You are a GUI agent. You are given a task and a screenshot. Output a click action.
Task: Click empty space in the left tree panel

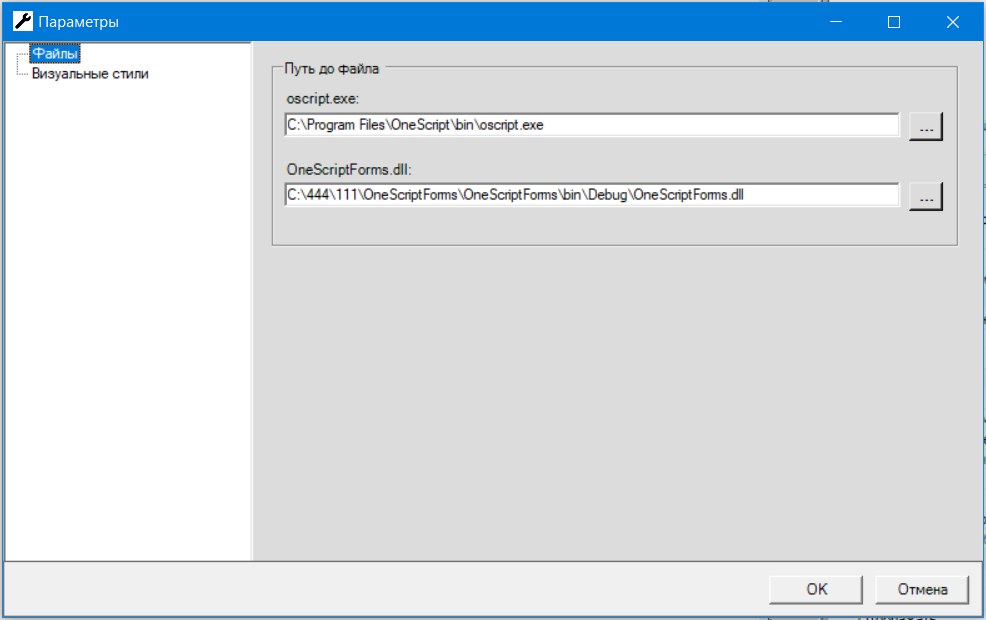[128, 320]
